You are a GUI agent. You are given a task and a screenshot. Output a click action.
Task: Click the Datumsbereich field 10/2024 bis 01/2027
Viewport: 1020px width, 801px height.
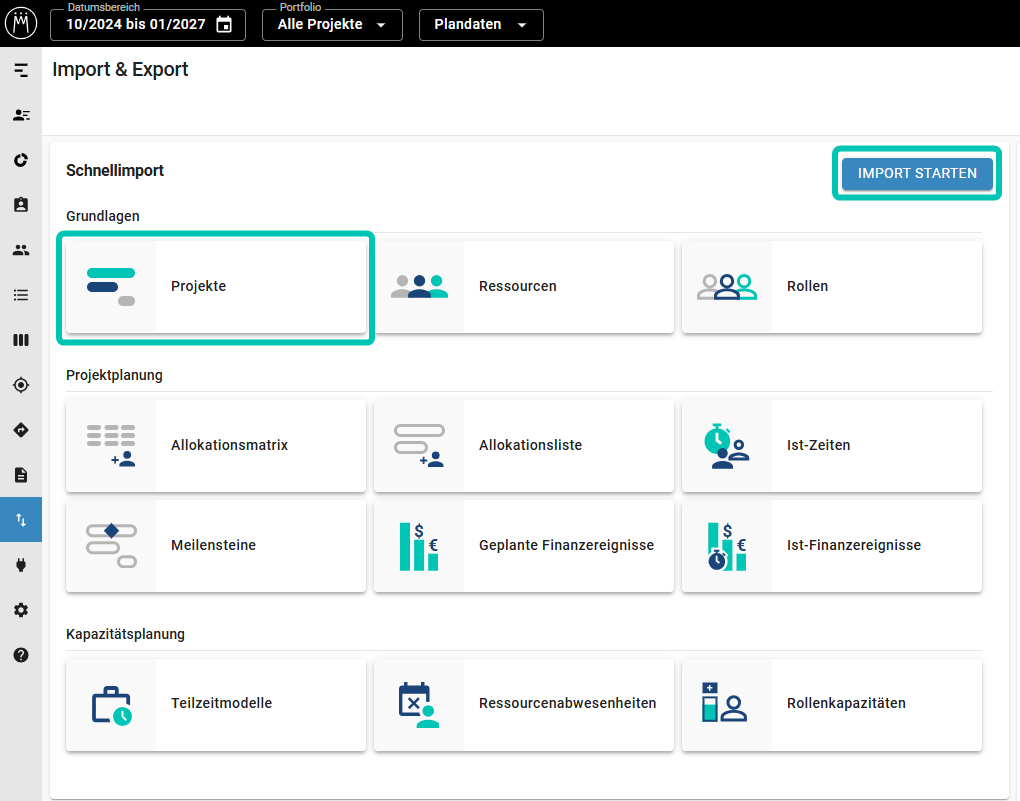click(x=148, y=25)
